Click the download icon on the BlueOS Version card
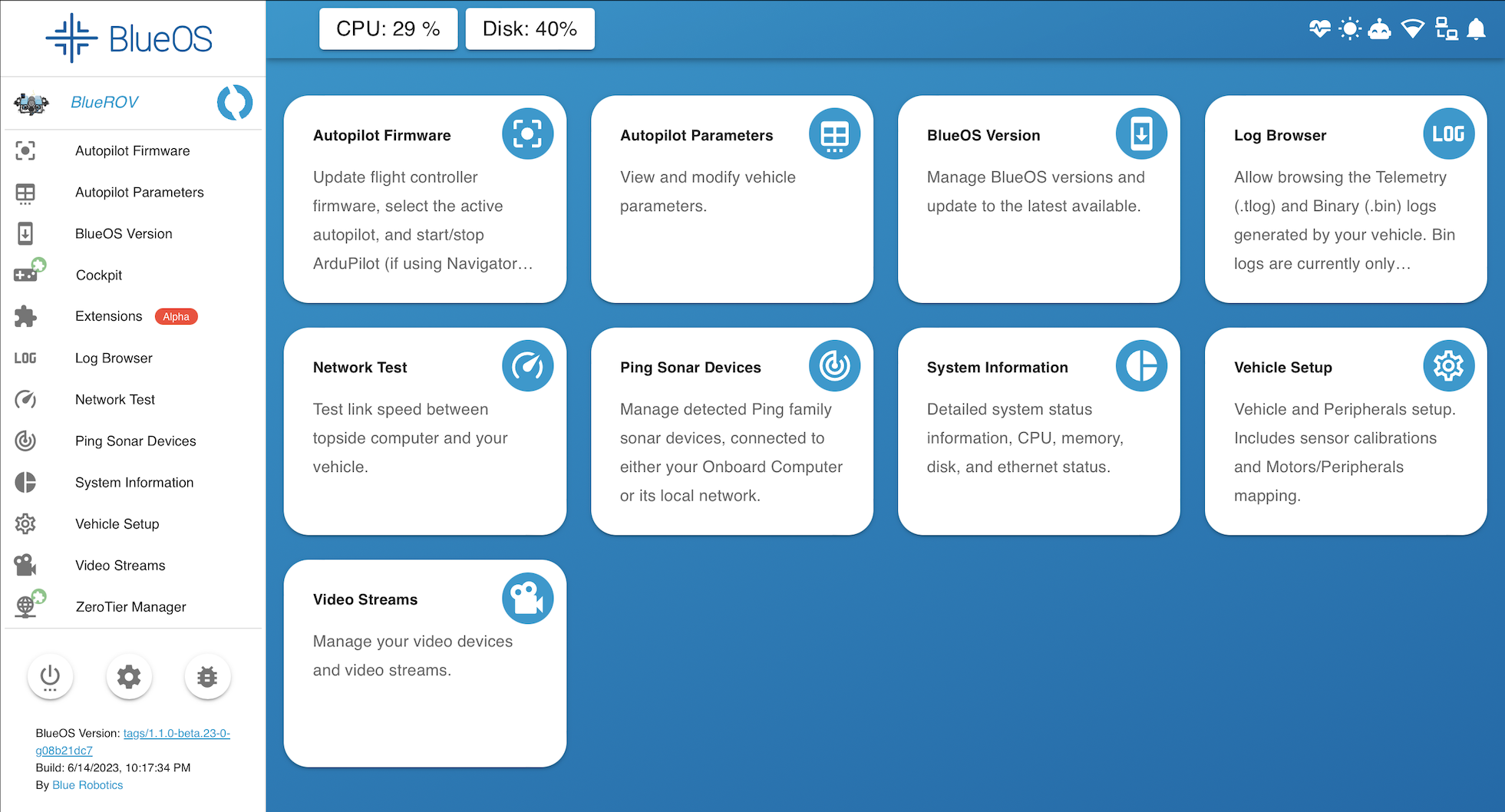Screen dimensions: 1505x812 pyautogui.click(x=1141, y=133)
